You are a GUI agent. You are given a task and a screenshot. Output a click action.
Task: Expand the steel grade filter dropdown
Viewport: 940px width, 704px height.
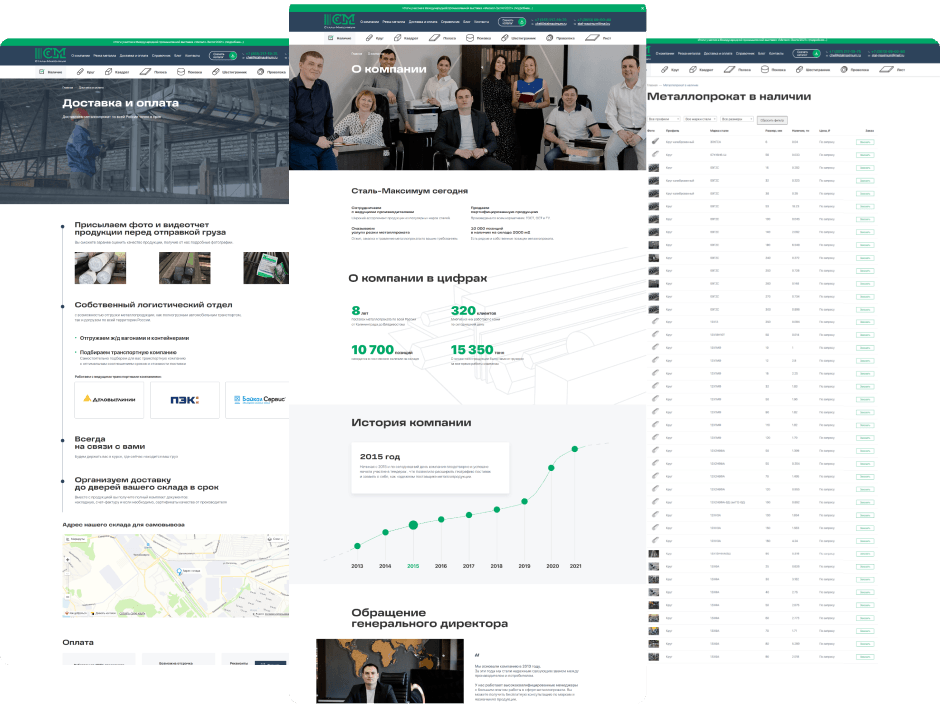tap(700, 119)
